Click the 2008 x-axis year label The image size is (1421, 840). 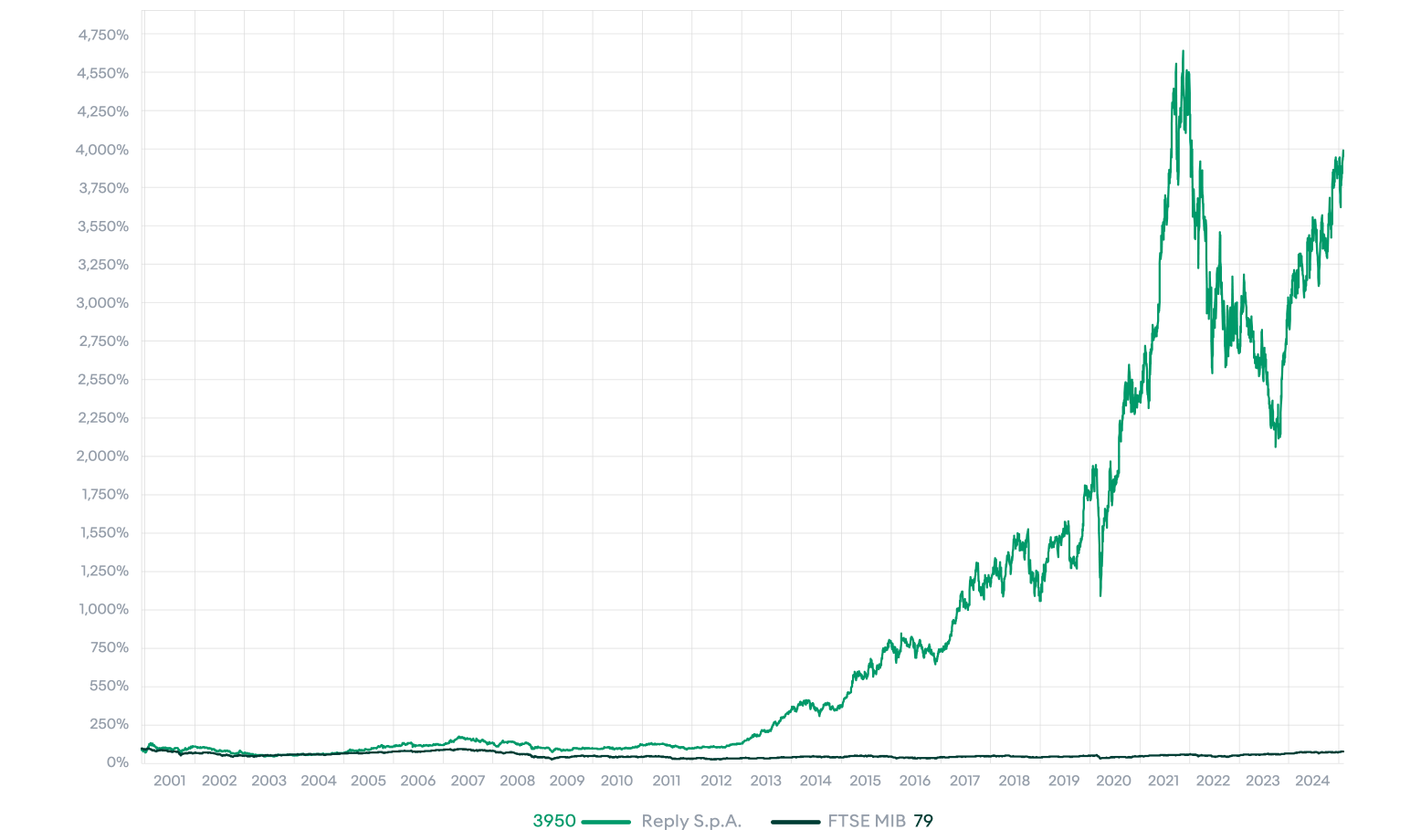518,781
